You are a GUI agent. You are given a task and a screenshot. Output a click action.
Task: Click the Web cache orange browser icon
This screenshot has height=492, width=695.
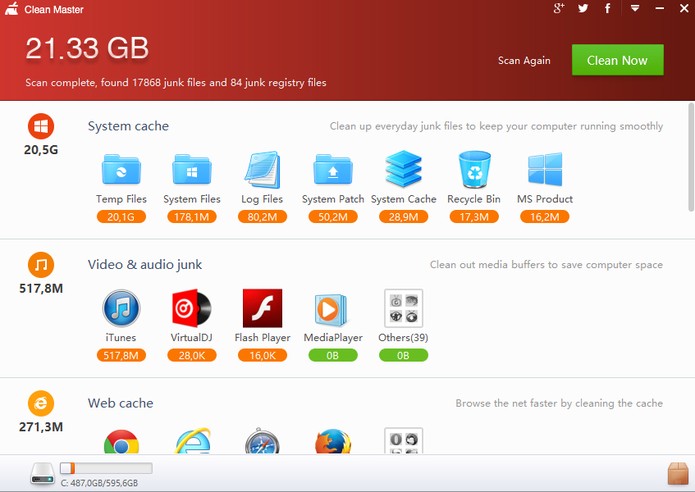tap(41, 403)
